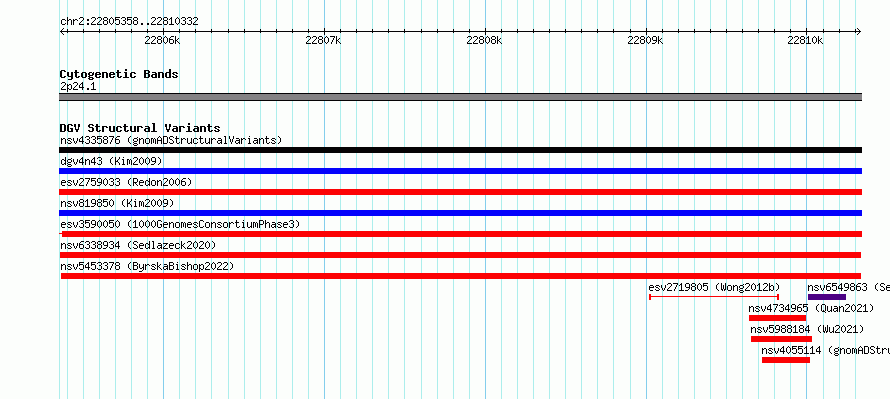Open the nsv5988184 (Wu2021) label
This screenshot has height=399, width=890.
(807, 329)
